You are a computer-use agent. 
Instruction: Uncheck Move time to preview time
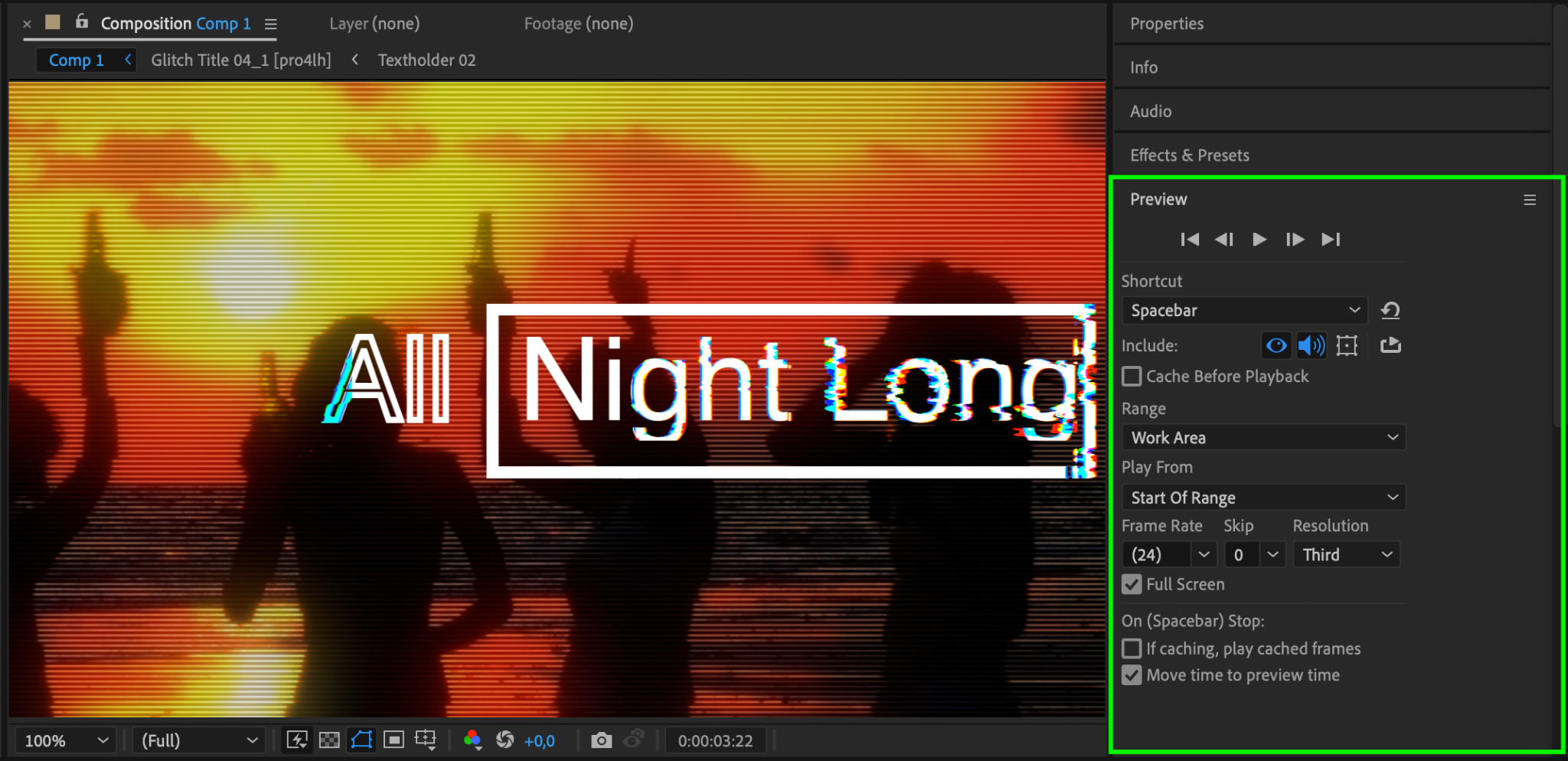pyautogui.click(x=1132, y=675)
